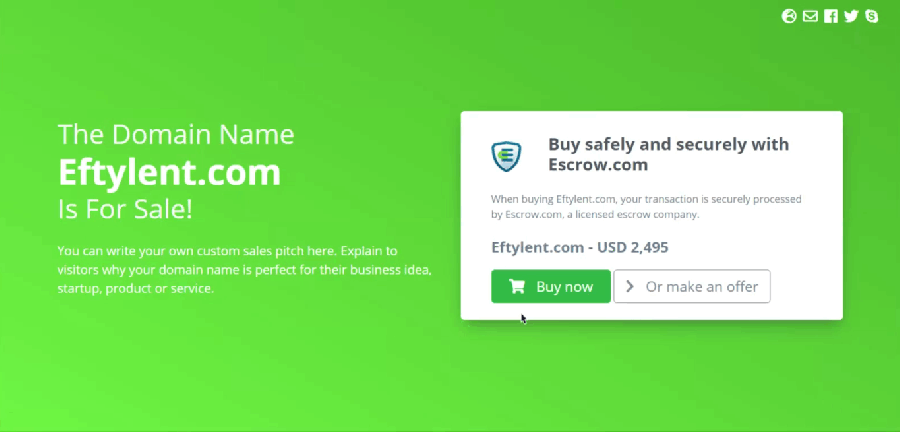Open the Facebook icon link

(x=831, y=17)
